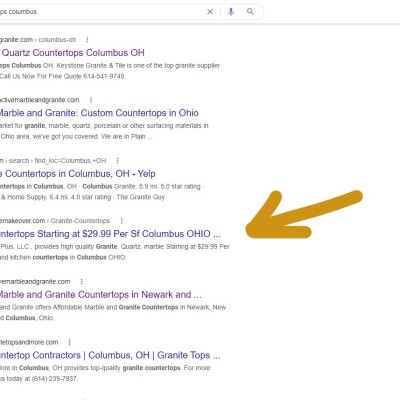Click snippet 'us today at (614) 239-7837'
Image resolution: width=400 pixels, height=400 pixels.
click(39, 379)
